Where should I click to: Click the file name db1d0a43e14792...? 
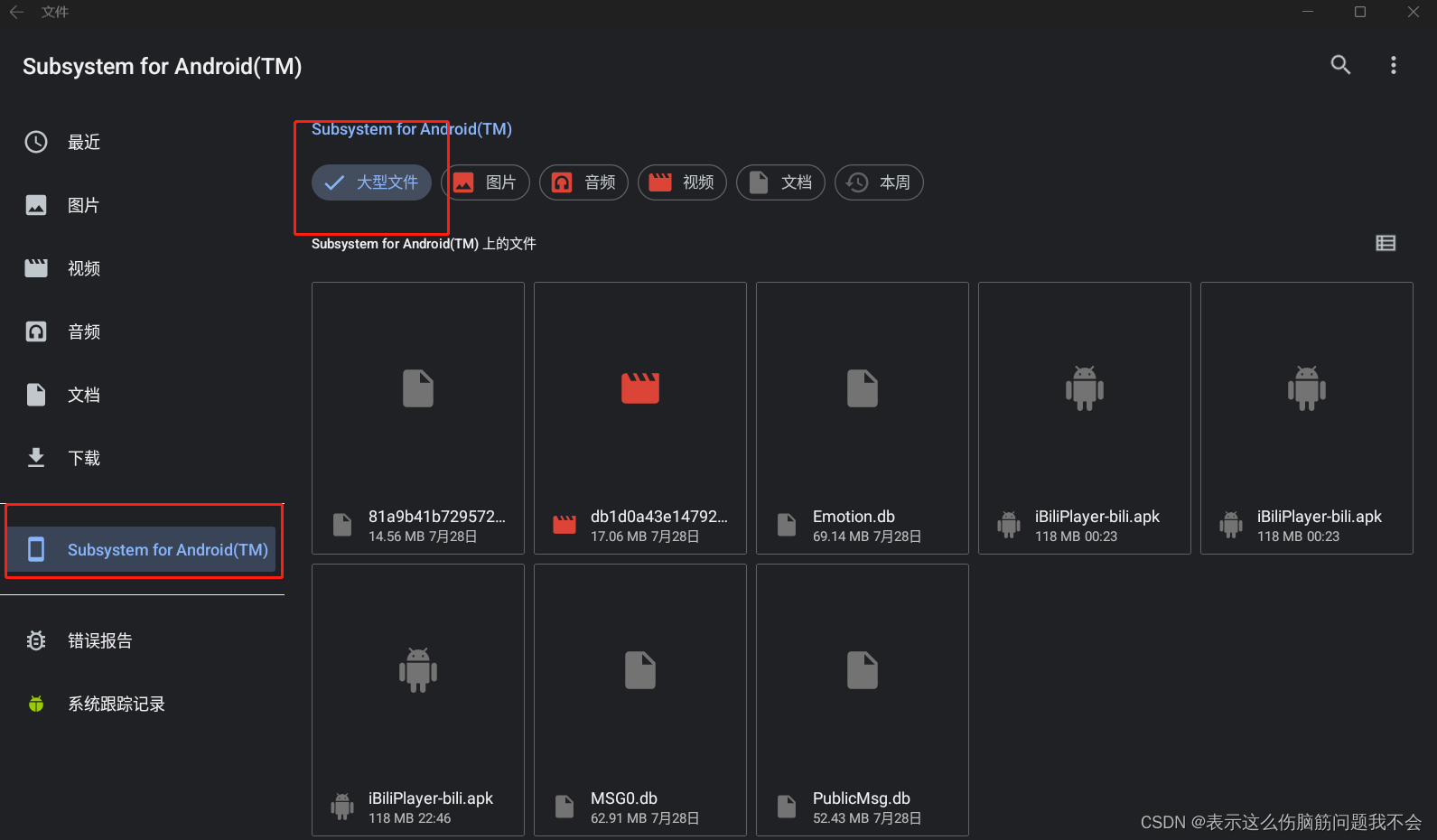coord(659,517)
